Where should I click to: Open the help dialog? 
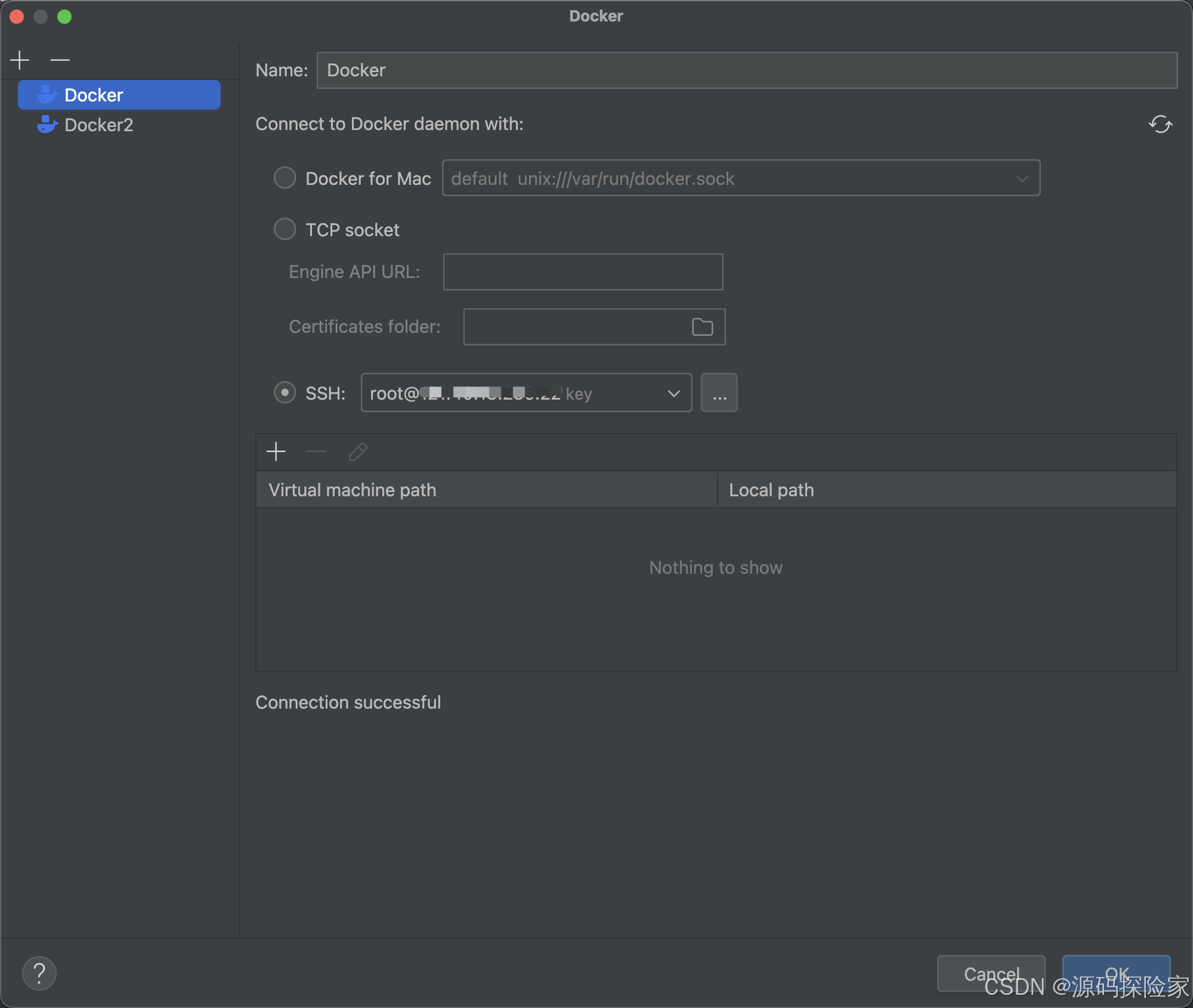39,973
